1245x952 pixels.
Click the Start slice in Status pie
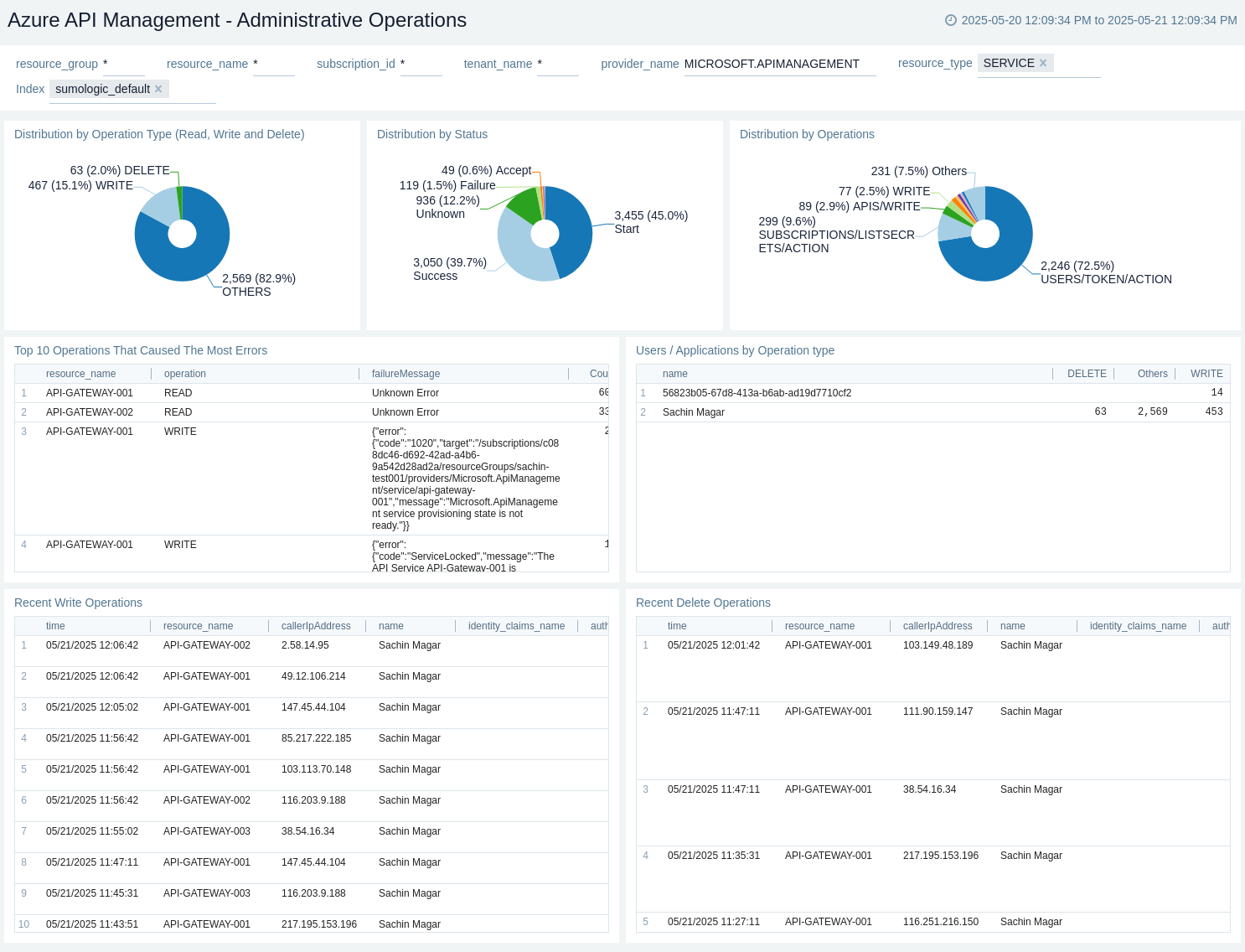pos(574,230)
